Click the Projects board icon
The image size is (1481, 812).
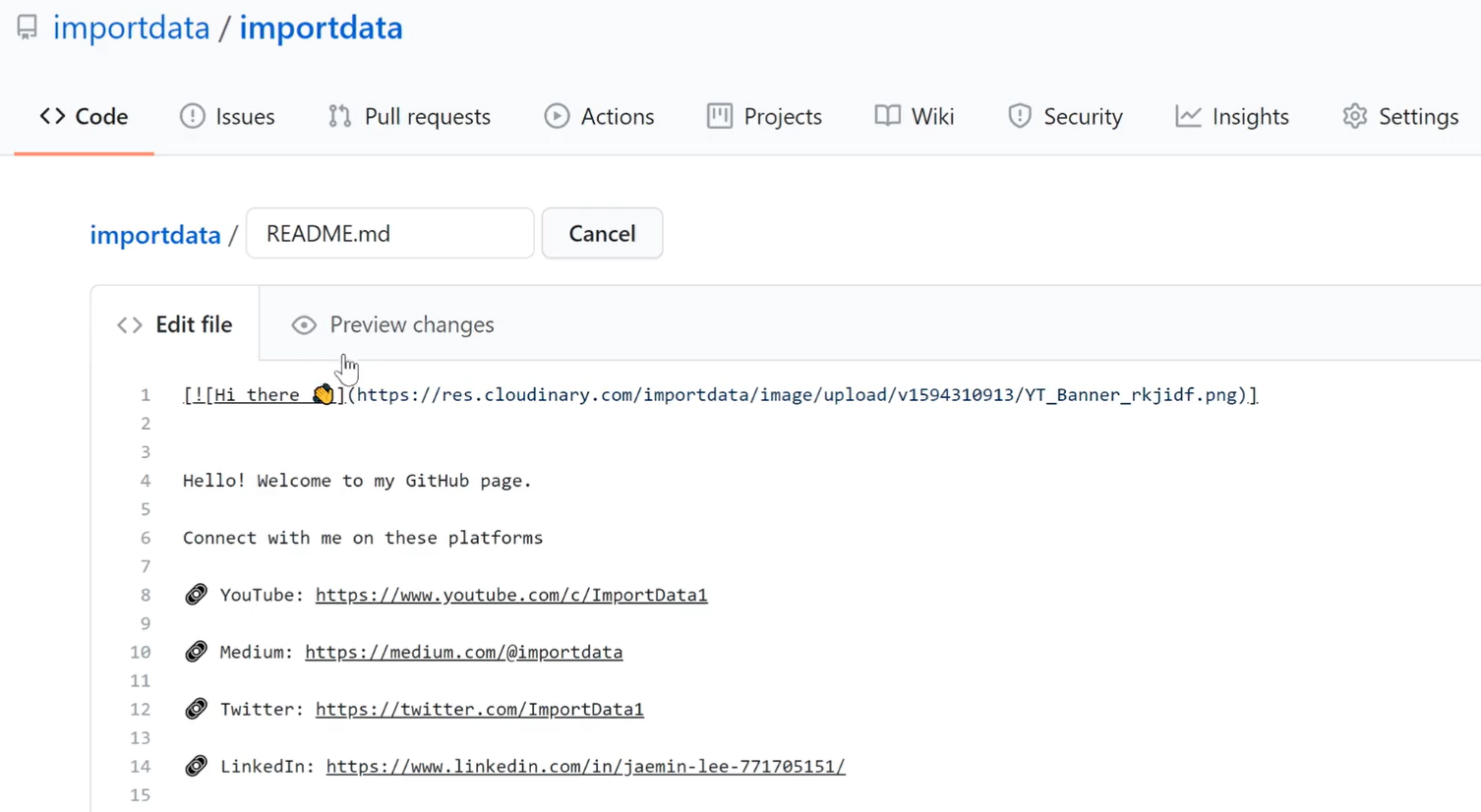(x=720, y=116)
